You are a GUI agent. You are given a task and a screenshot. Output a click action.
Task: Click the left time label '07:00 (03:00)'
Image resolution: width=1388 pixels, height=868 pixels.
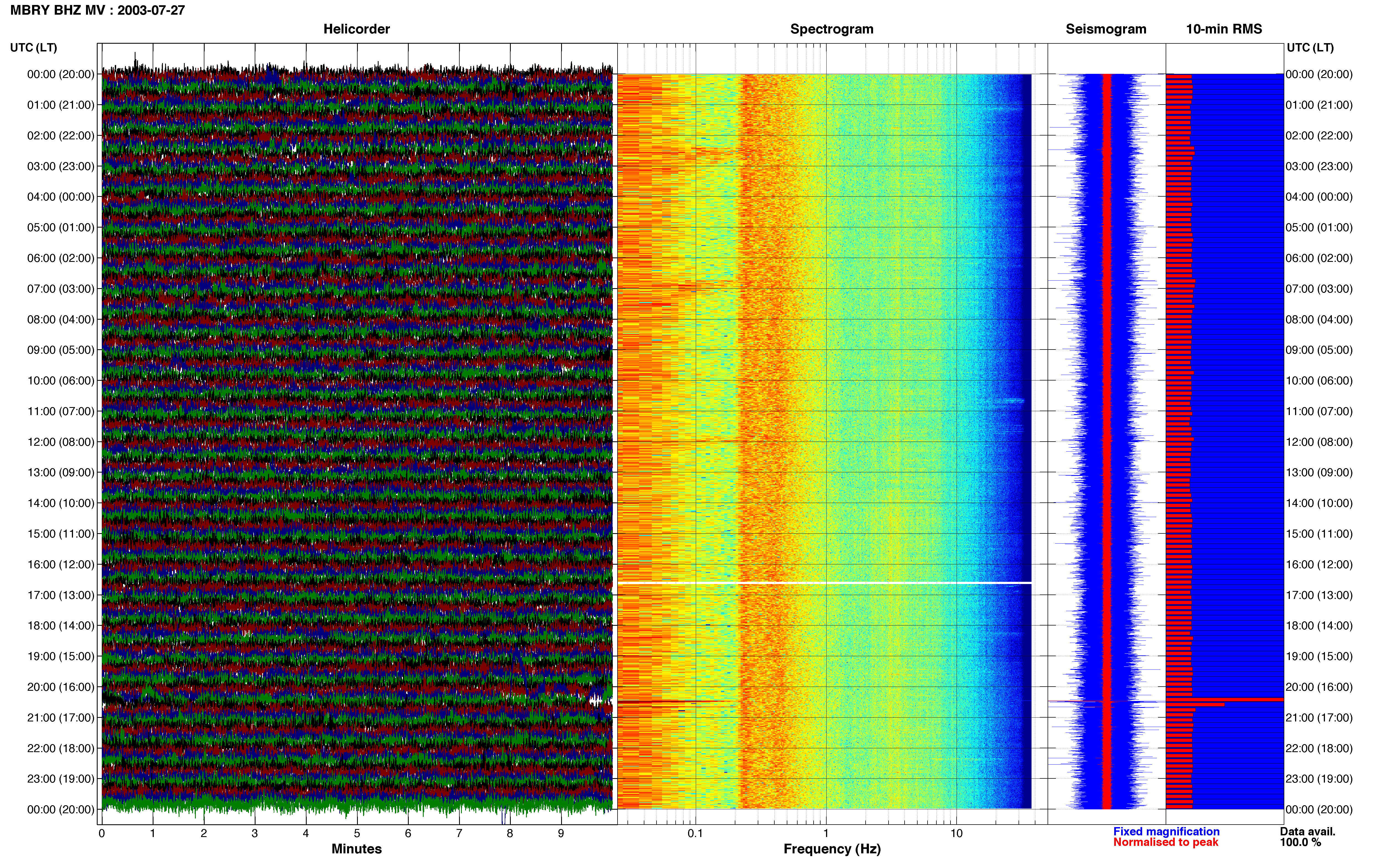click(61, 289)
